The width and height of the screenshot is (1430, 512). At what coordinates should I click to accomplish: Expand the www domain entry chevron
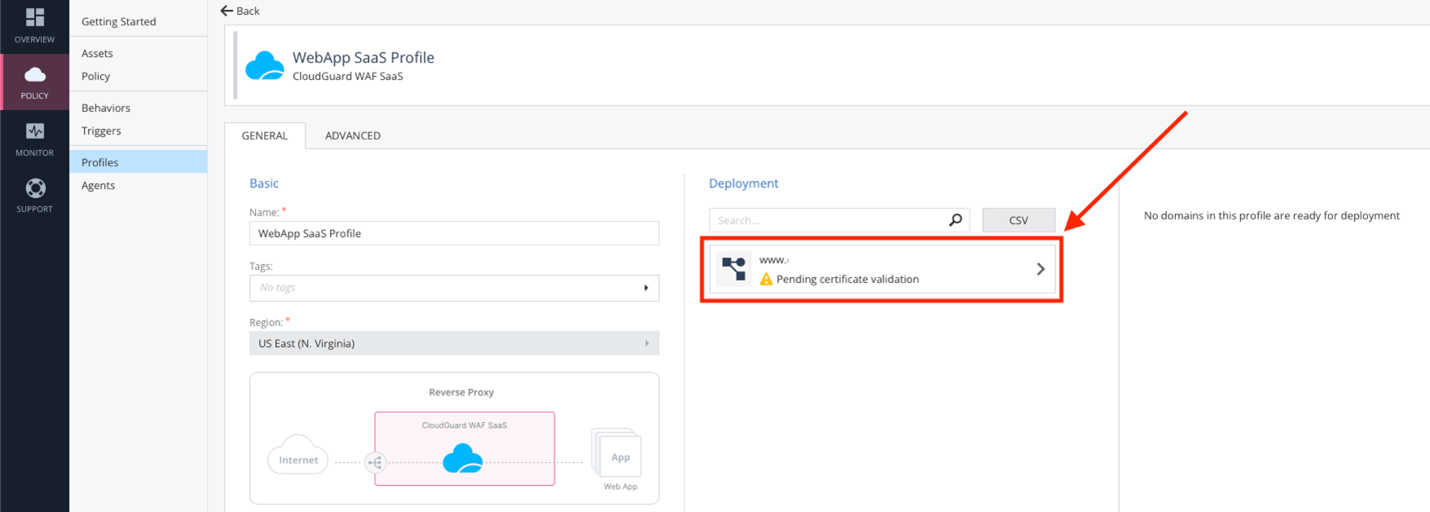[x=1041, y=269]
